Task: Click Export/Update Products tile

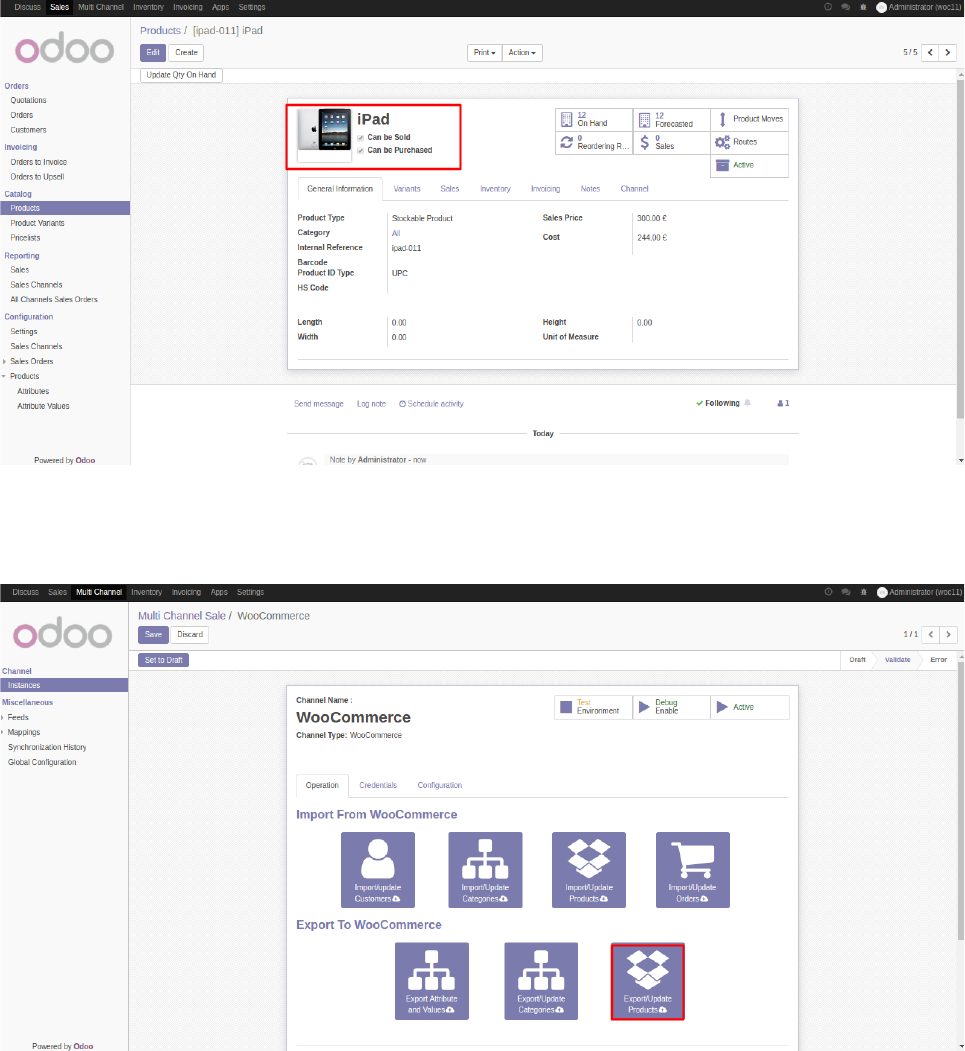Action: 647,981
